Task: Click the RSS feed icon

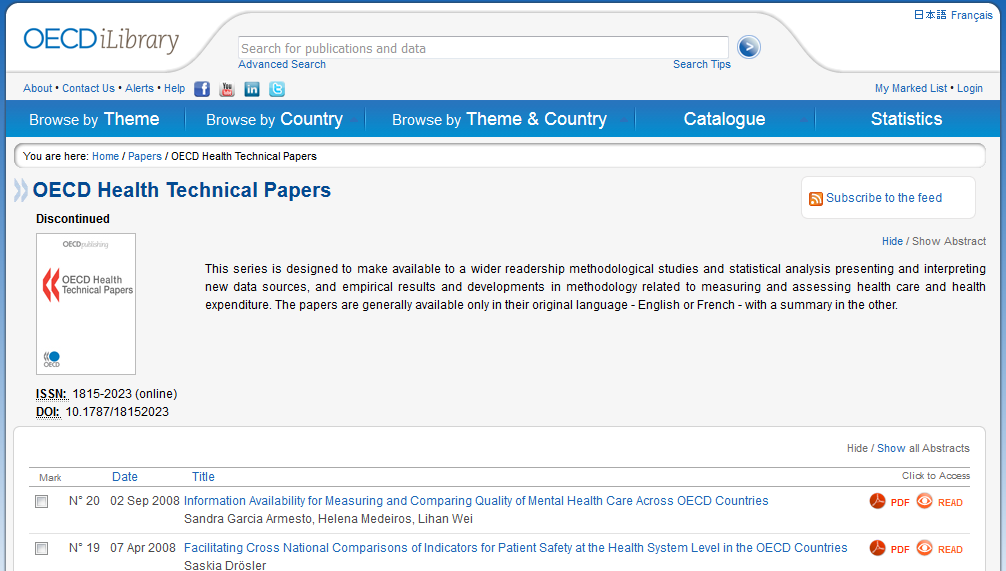Action: point(816,199)
